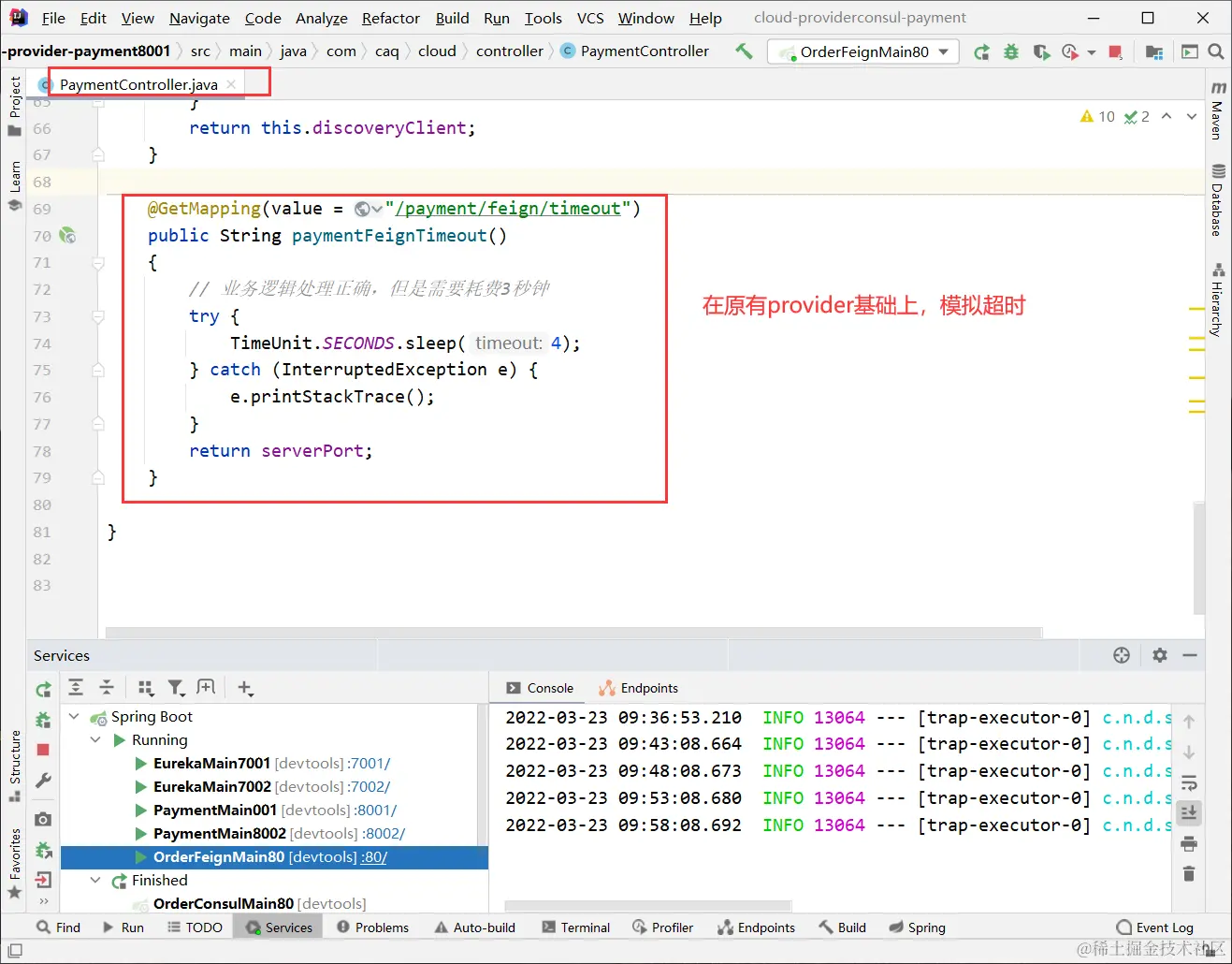Select the Endpoints tab in Services
Screen dimensions: 1232x964
pyautogui.click(x=638, y=688)
